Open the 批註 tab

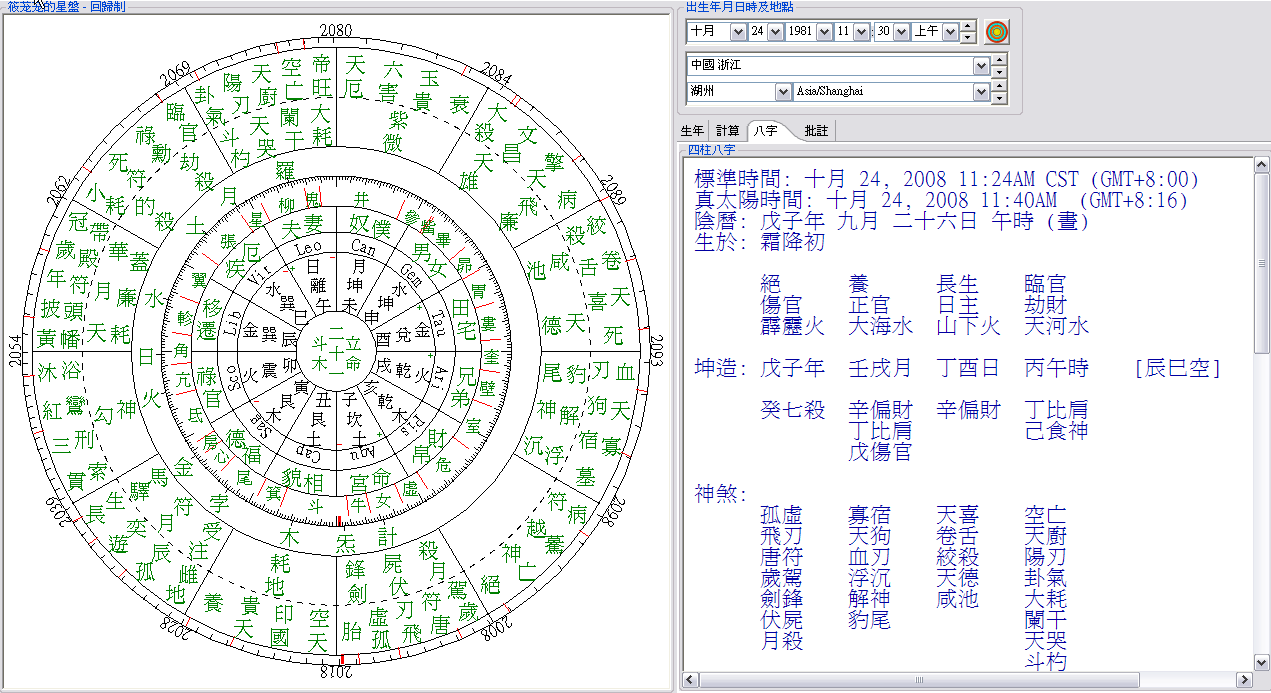pos(816,131)
